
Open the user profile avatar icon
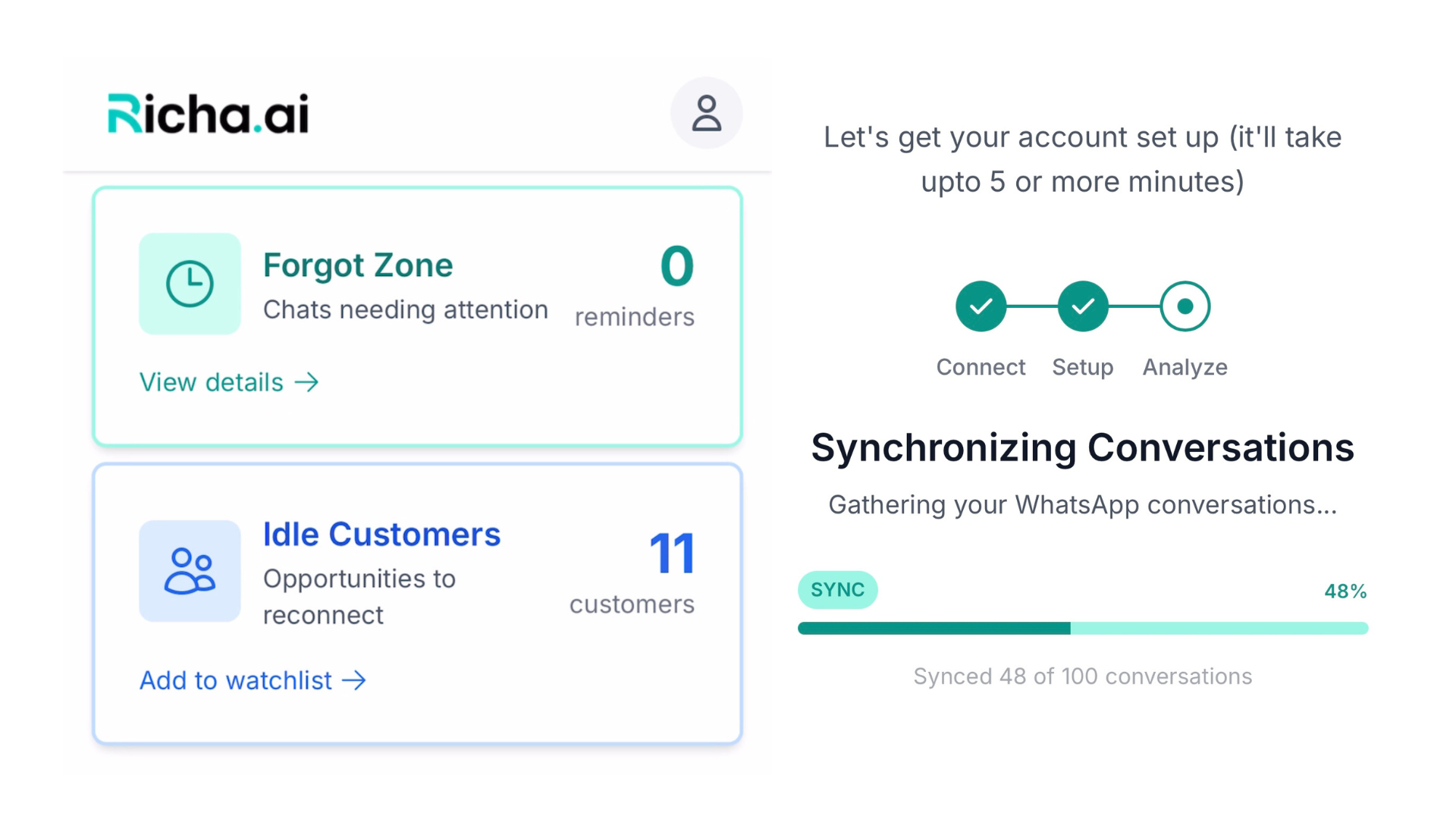pyautogui.click(x=706, y=113)
